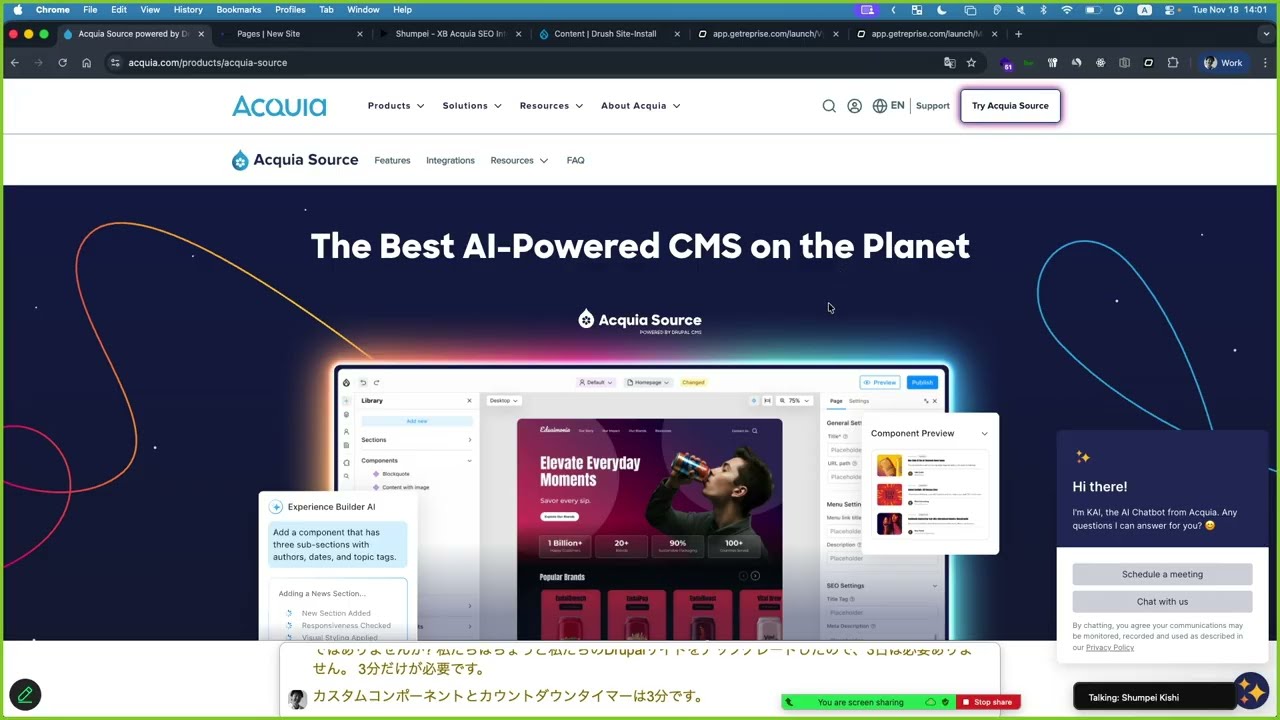Click the Try Acquia Source button
Image resolution: width=1280 pixels, height=720 pixels.
click(x=1010, y=106)
